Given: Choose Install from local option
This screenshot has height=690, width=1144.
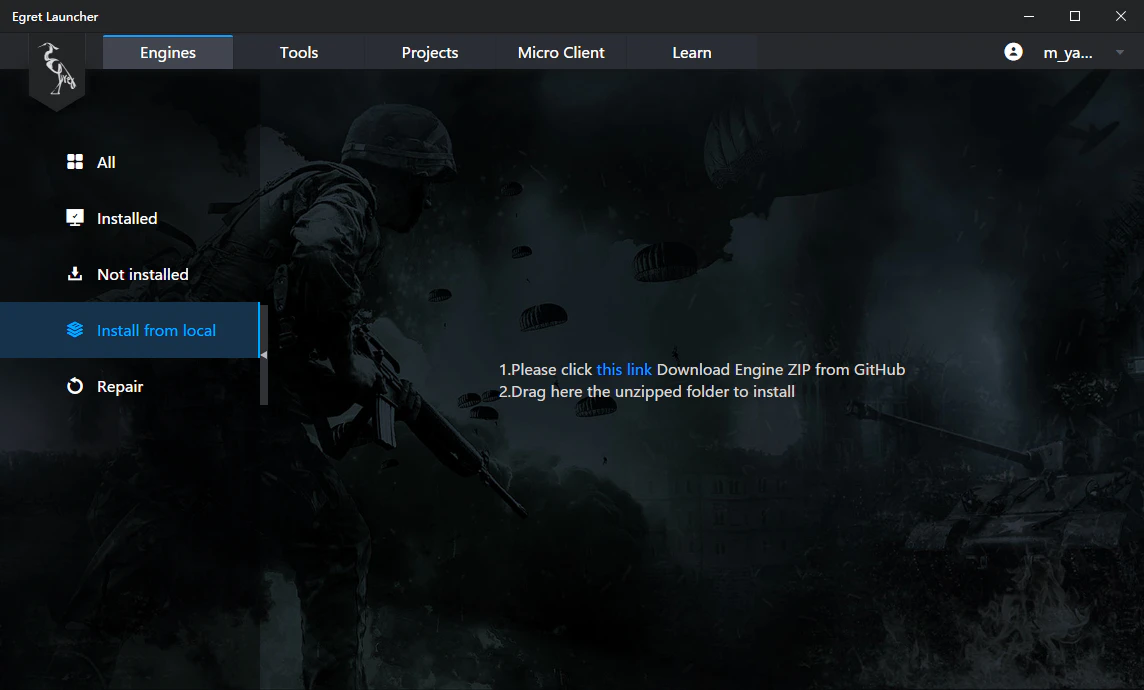Looking at the screenshot, I should click(130, 330).
